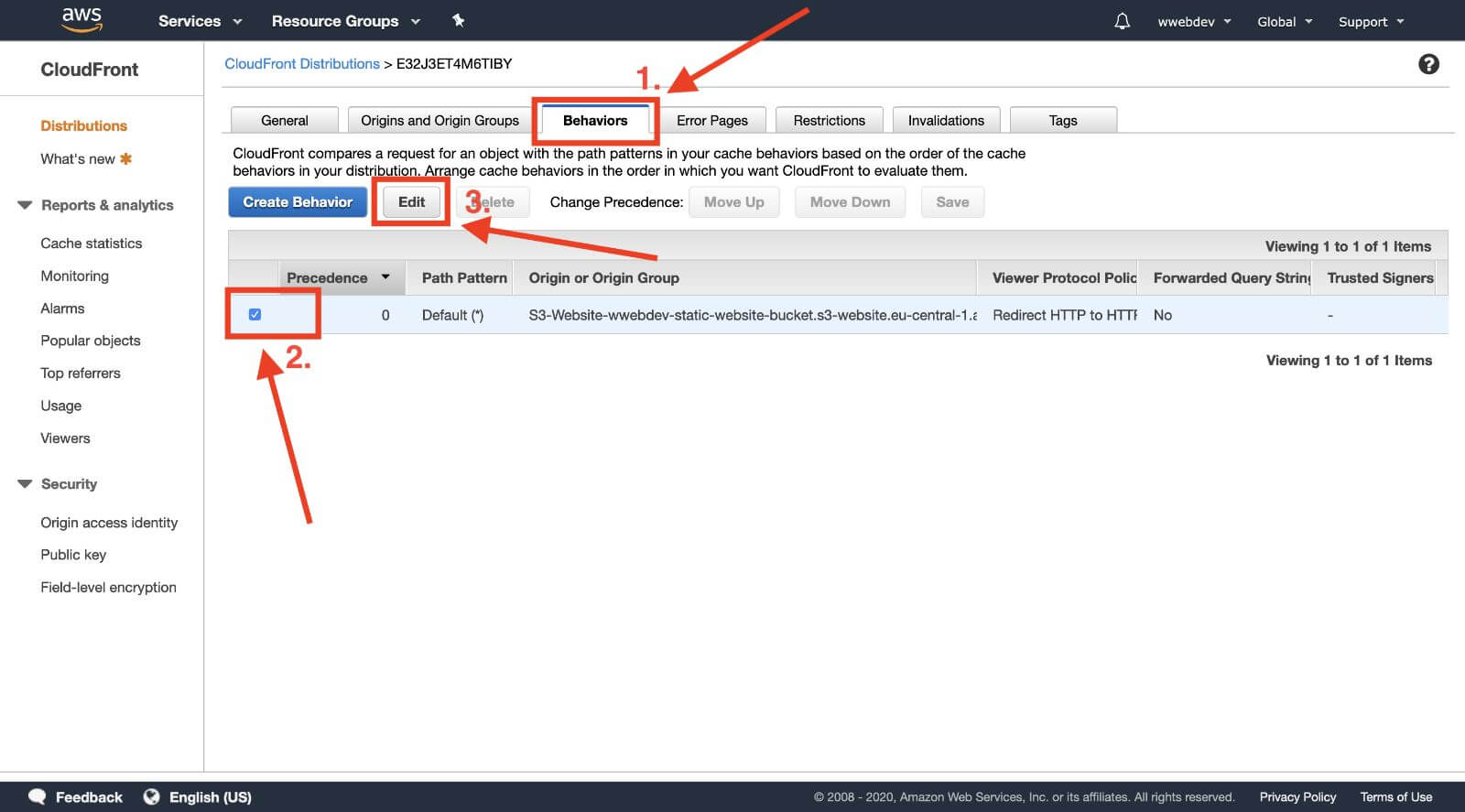
Task: Open the Services dropdown menu
Action: (200, 21)
